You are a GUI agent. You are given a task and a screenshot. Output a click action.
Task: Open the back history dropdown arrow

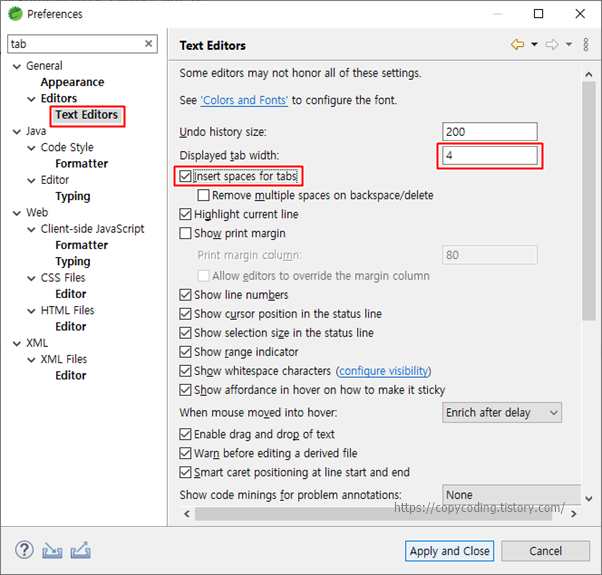[534, 45]
